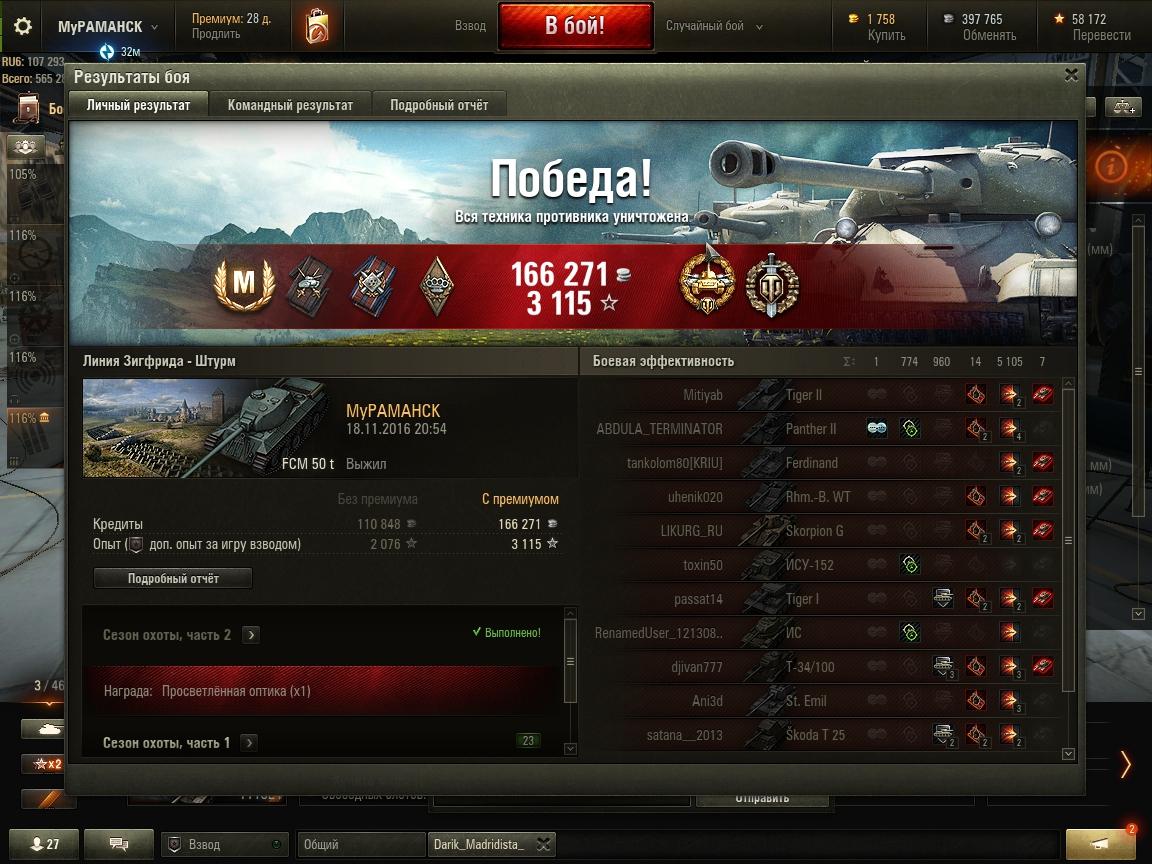Click the FCM 50 t tank thumbnail

pos(206,428)
